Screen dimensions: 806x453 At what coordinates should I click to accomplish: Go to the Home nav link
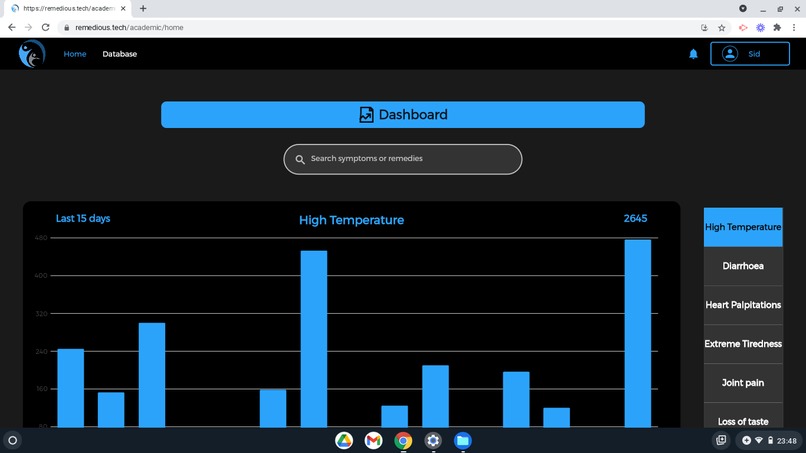(x=75, y=54)
